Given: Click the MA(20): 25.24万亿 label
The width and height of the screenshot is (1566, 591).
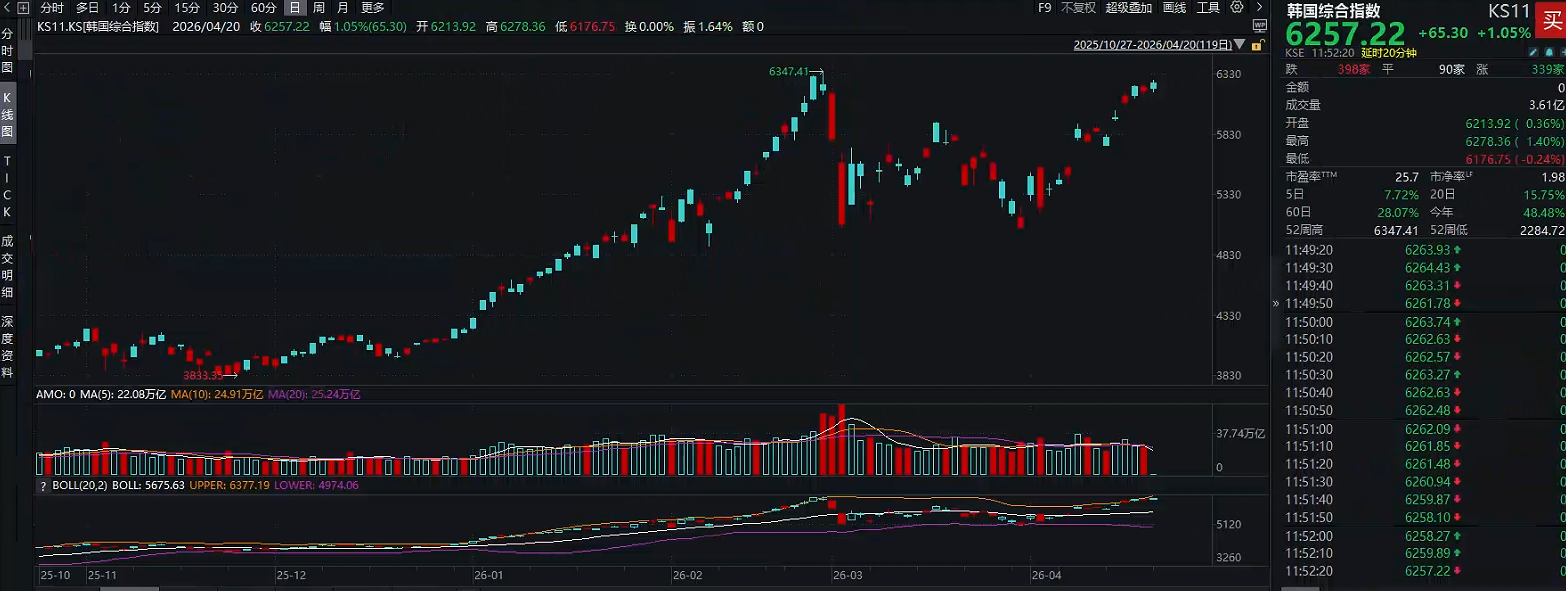Looking at the screenshot, I should 314,394.
